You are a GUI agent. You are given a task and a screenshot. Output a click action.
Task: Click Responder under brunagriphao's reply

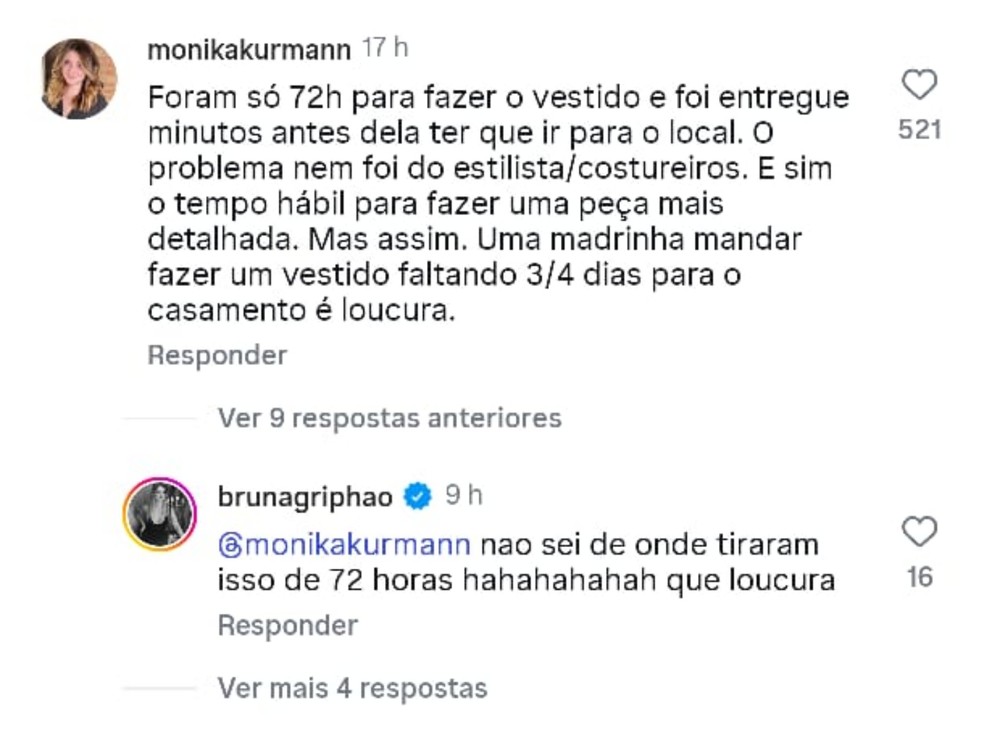[288, 625]
